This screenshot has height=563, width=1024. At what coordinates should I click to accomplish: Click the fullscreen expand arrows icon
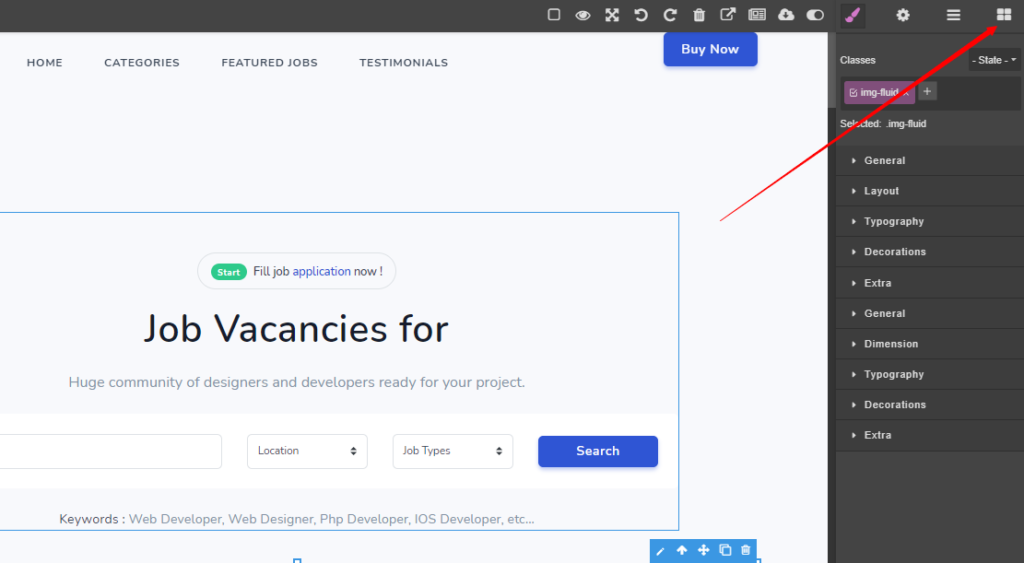[612, 15]
